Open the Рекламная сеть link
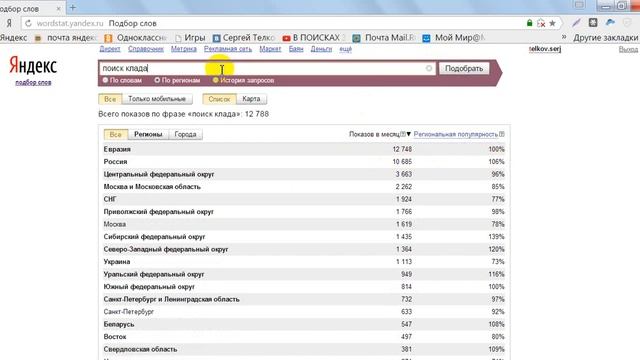Screen dimensions: 640x360 coord(228,49)
